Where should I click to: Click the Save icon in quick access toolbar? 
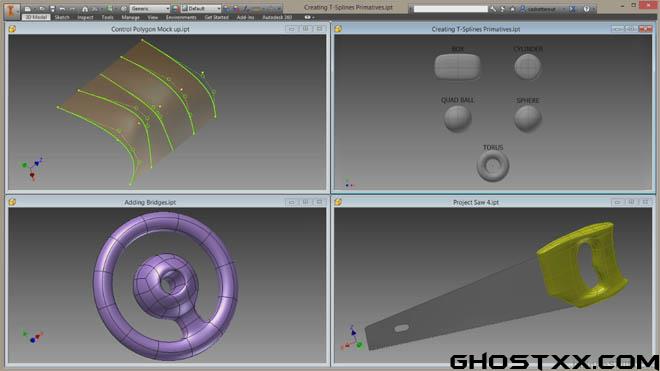(52, 9)
